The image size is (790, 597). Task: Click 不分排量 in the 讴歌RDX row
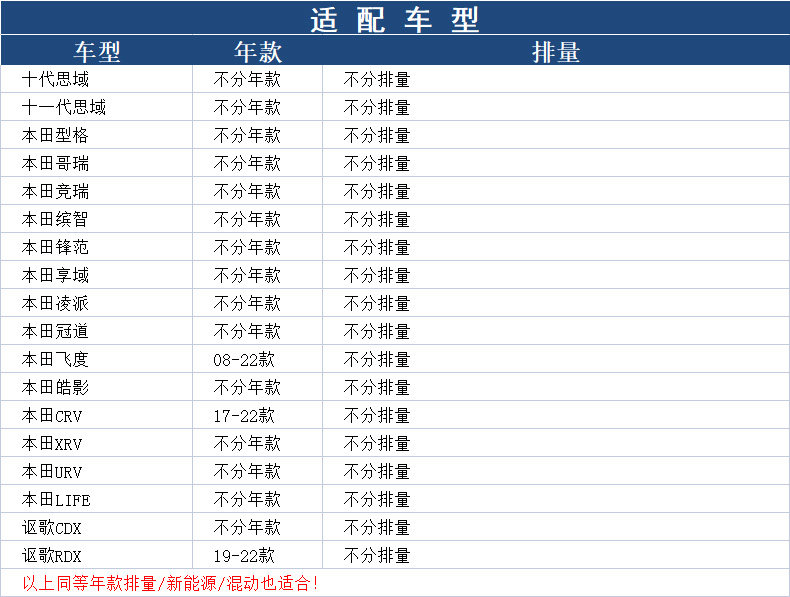click(377, 556)
